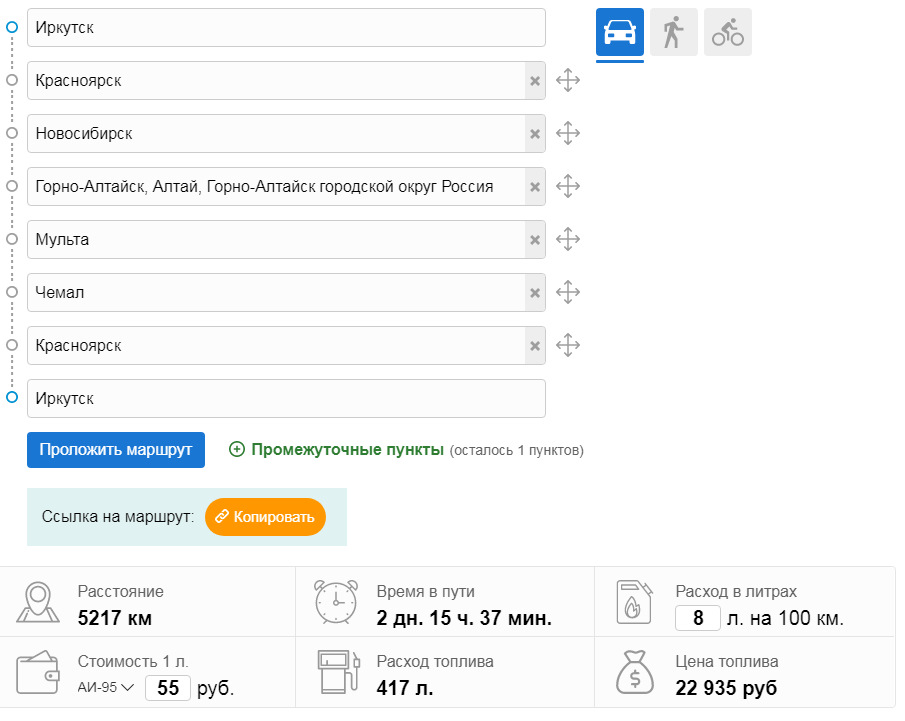905x721 pixels.
Task: Copy the route link with Копировать
Action: tap(265, 517)
